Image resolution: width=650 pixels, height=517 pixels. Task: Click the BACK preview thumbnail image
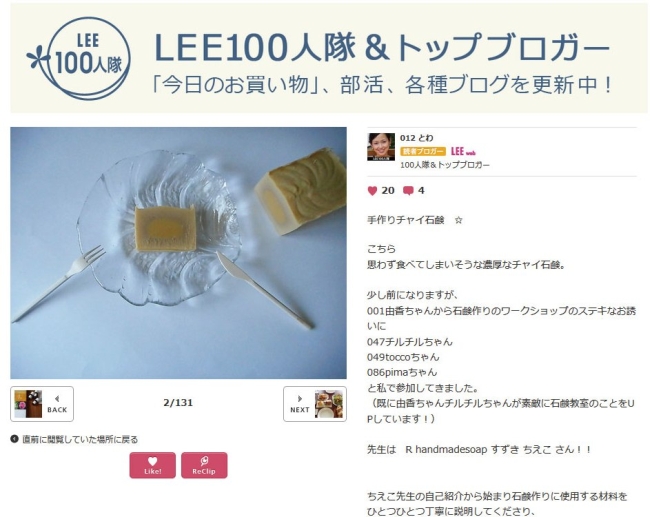[x=28, y=404]
